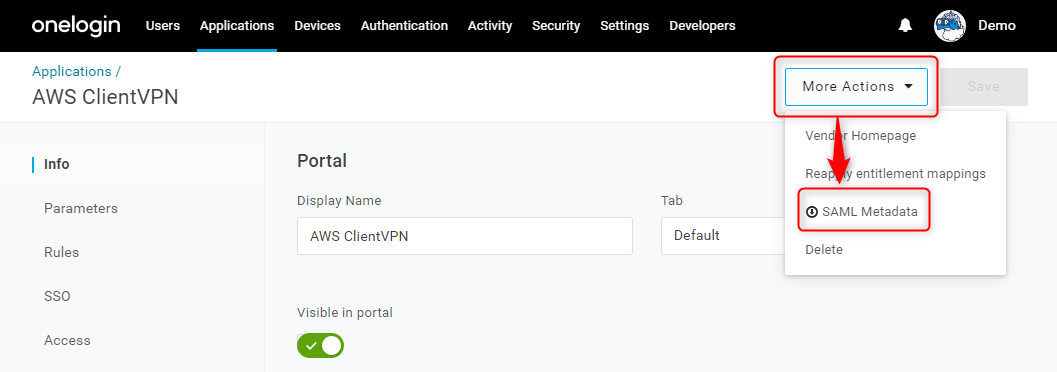Choose Delete from More Actions menu
This screenshot has width=1057, height=372.
pyautogui.click(x=824, y=249)
